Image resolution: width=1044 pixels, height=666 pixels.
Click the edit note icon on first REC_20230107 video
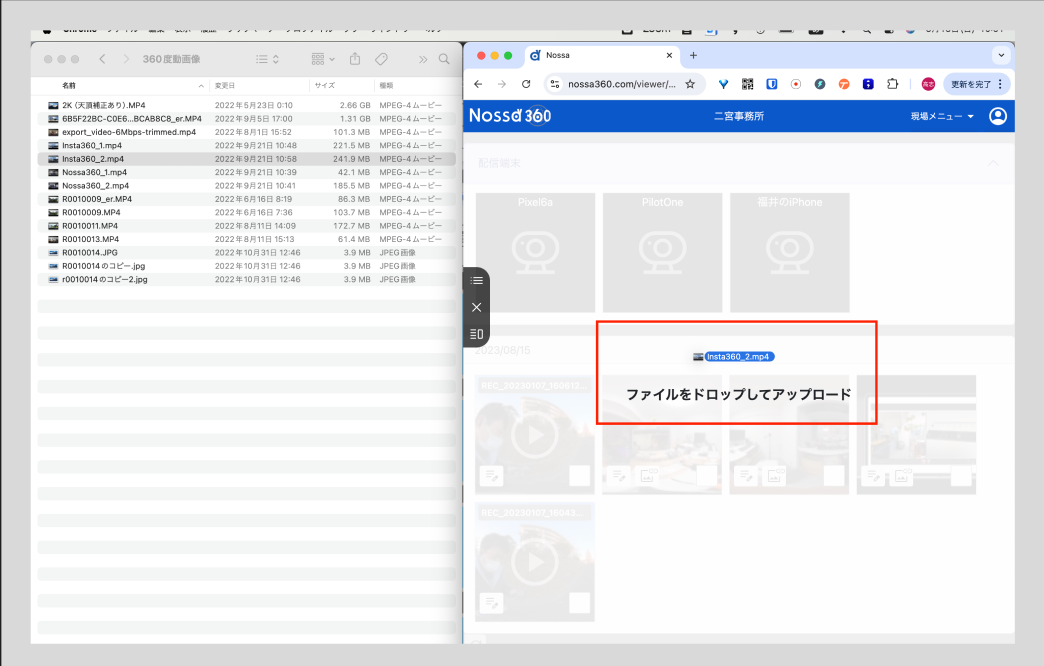tap(491, 476)
